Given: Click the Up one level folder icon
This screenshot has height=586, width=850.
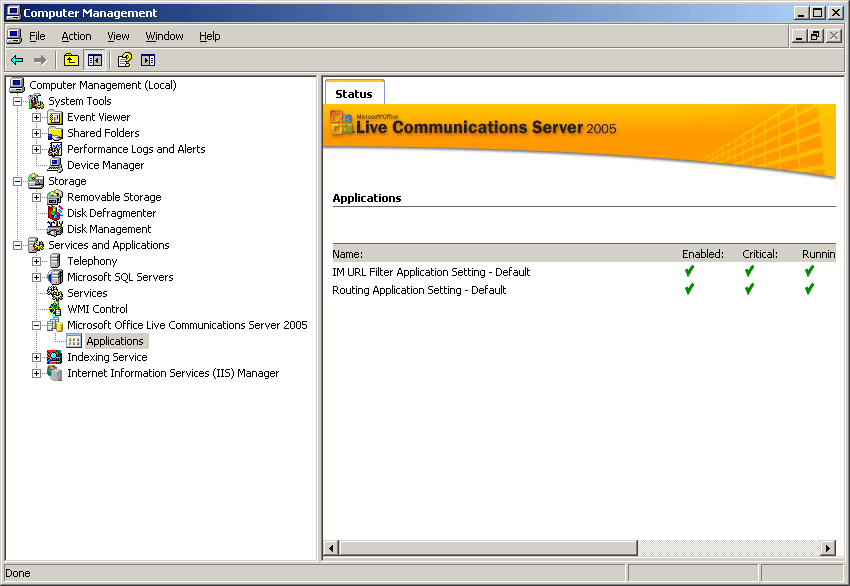Looking at the screenshot, I should [71, 60].
